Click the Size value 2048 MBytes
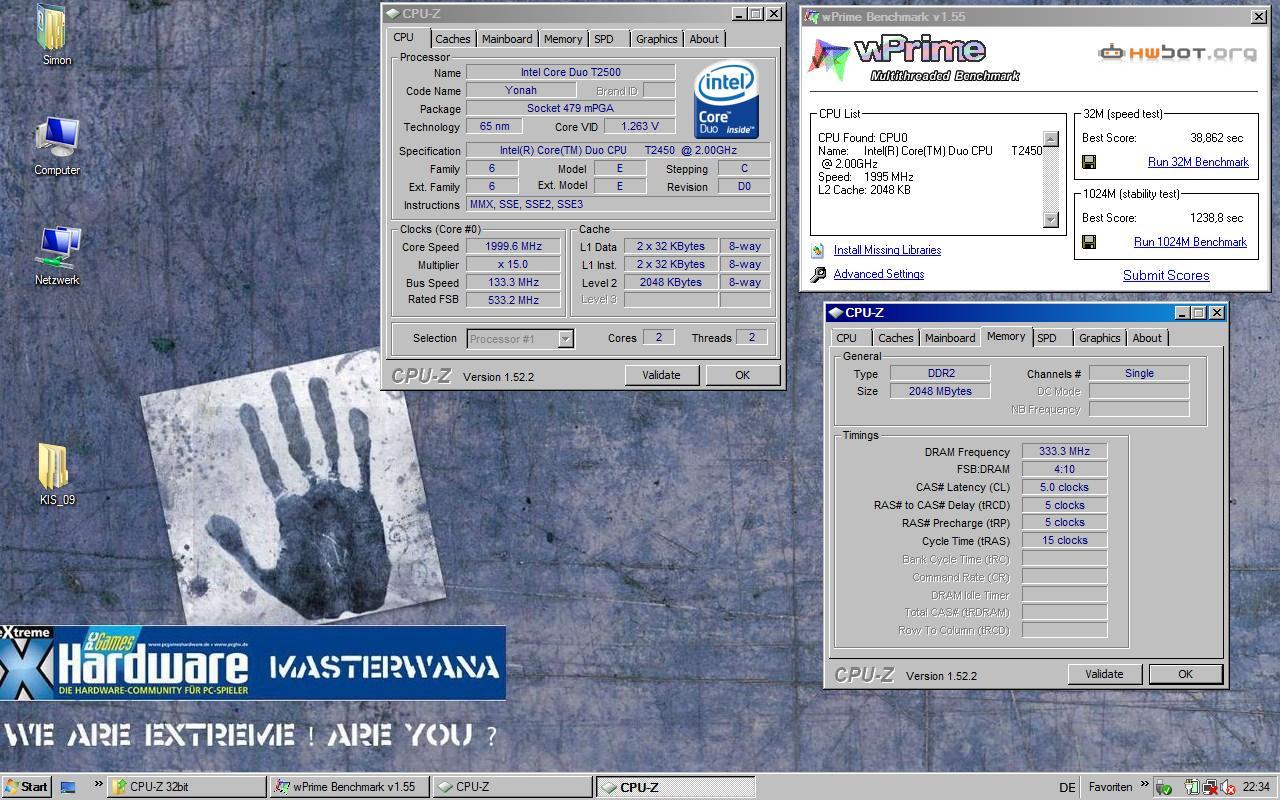This screenshot has height=800, width=1280. point(940,392)
